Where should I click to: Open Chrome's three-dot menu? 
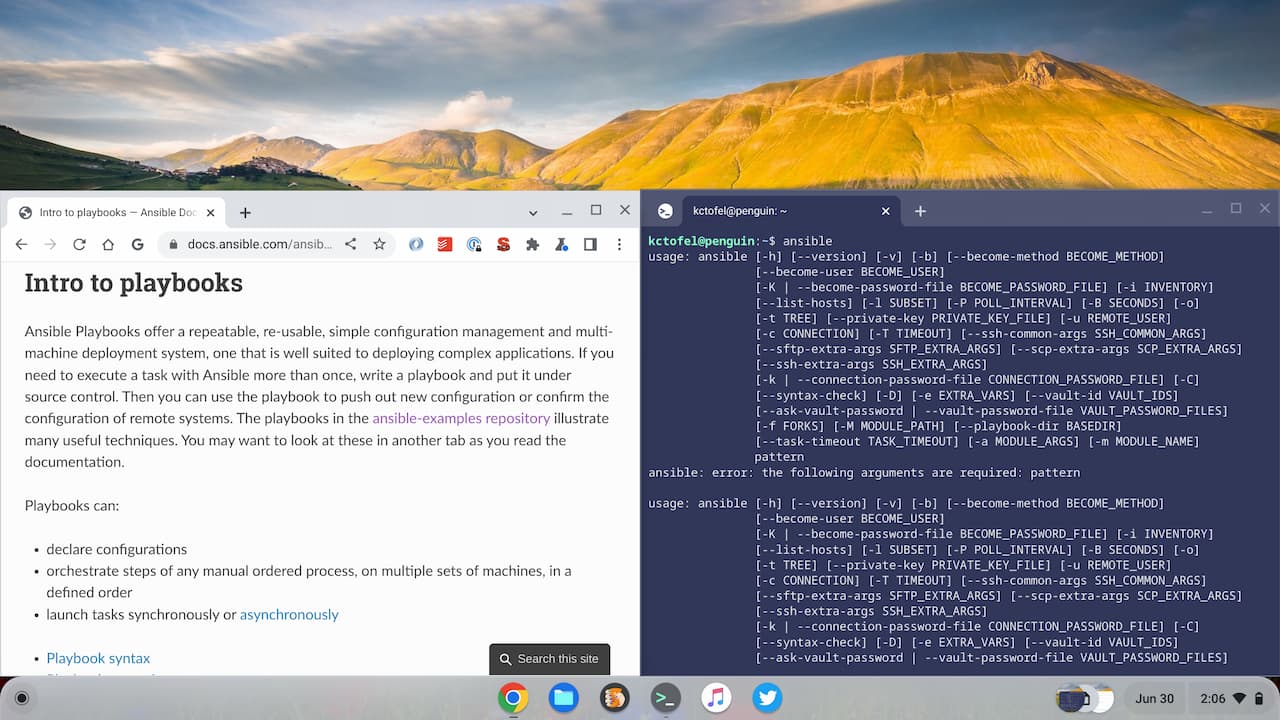coord(619,244)
